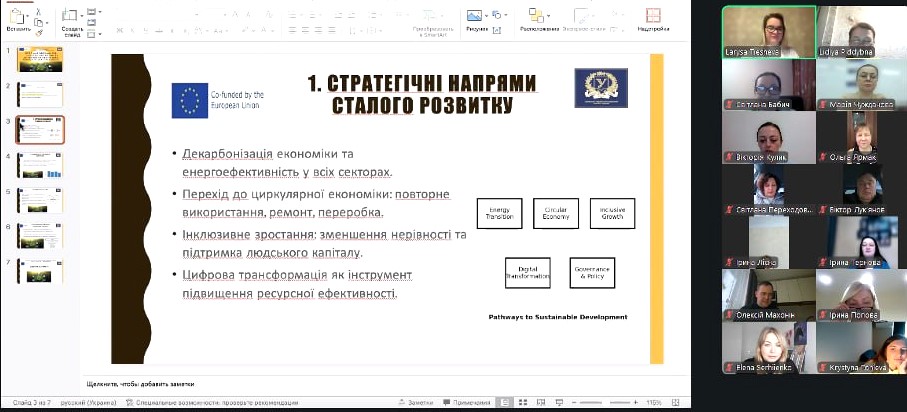Expand the Создать слайд dropdown arrow
This screenshot has width=907, height=412.
click(x=80, y=15)
